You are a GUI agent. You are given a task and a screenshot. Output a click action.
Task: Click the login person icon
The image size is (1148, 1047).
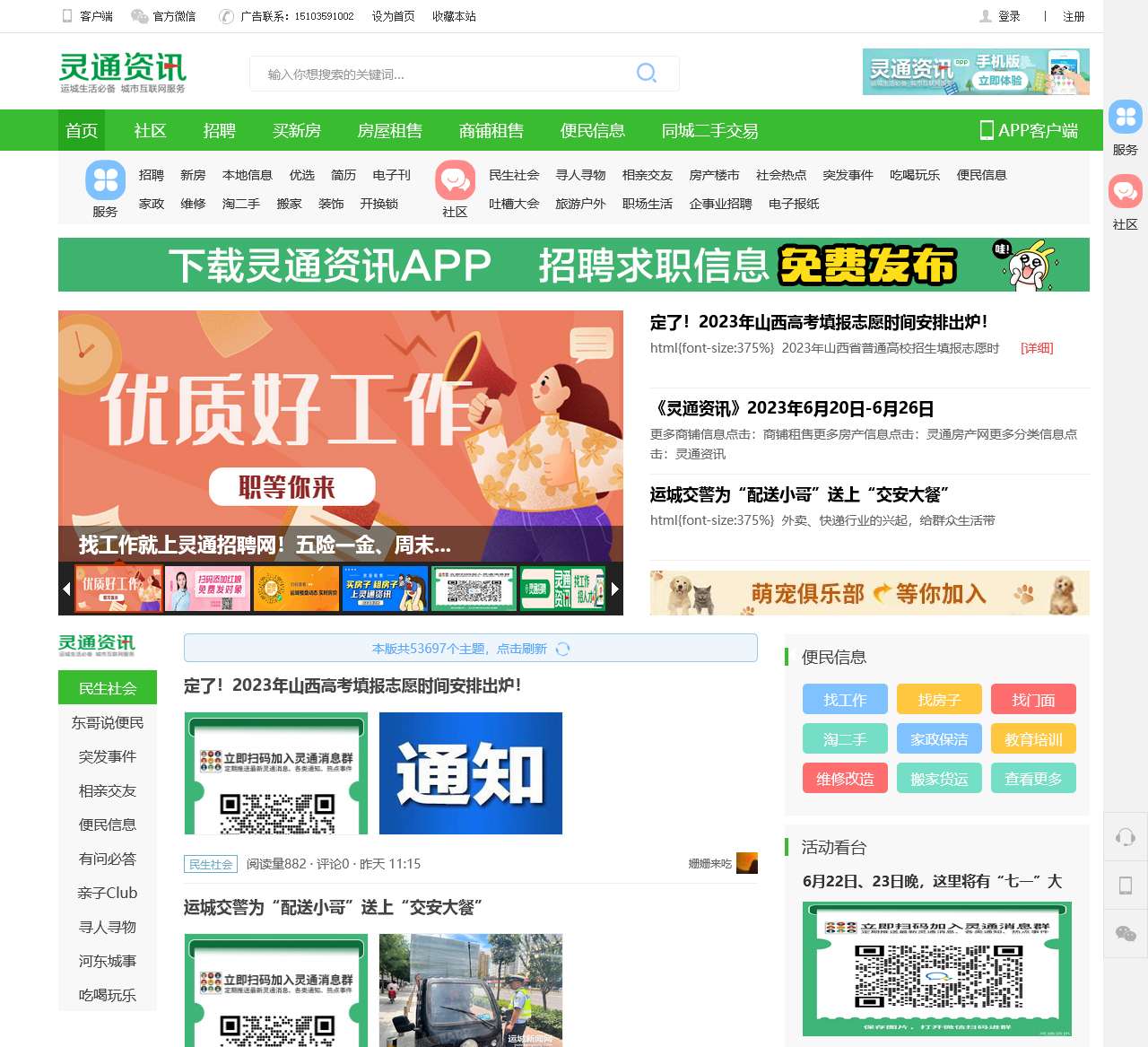[987, 16]
